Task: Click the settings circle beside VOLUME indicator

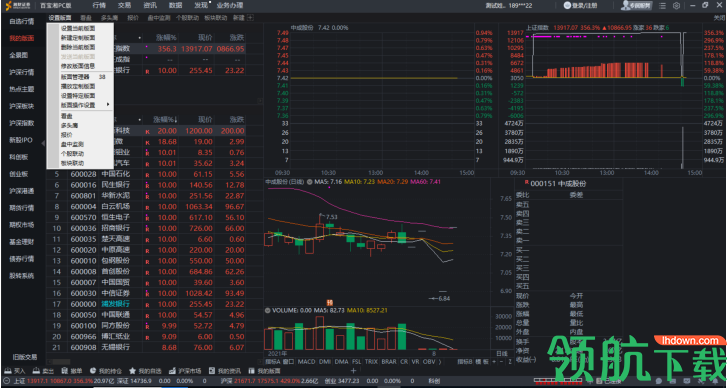Action: click(268, 310)
